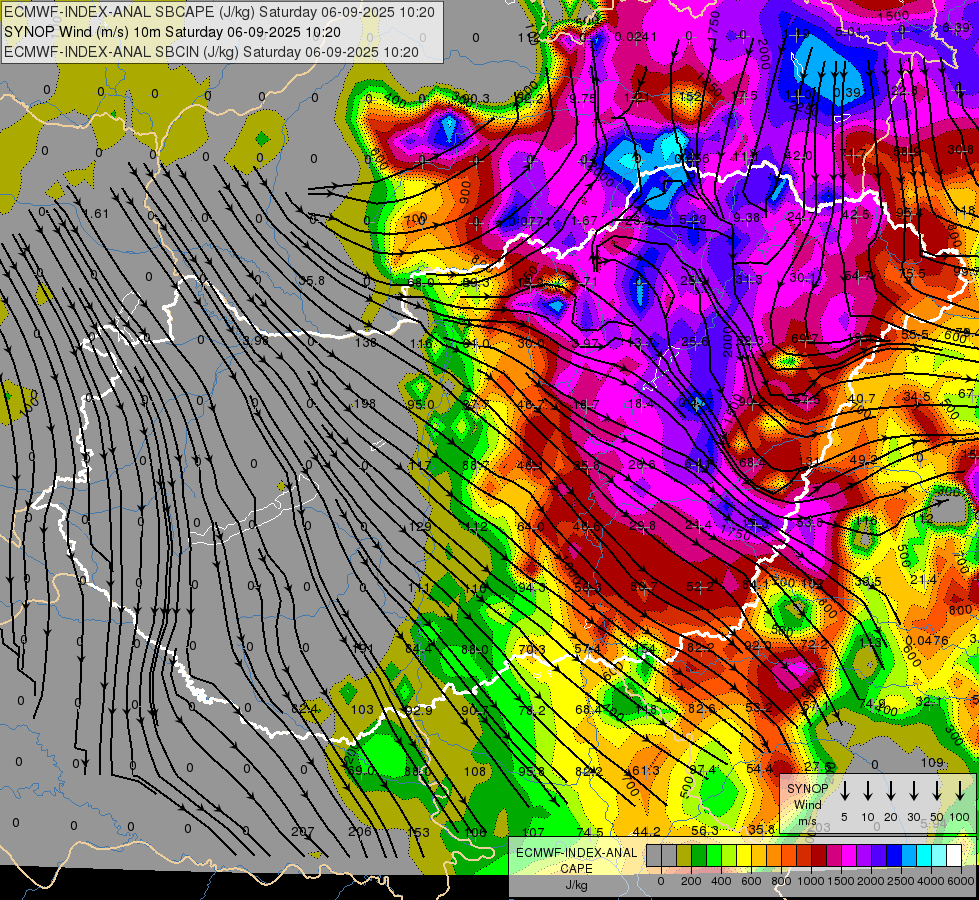979x900 pixels.
Task: Click the 2500 tick label on the color scale
Action: (901, 881)
